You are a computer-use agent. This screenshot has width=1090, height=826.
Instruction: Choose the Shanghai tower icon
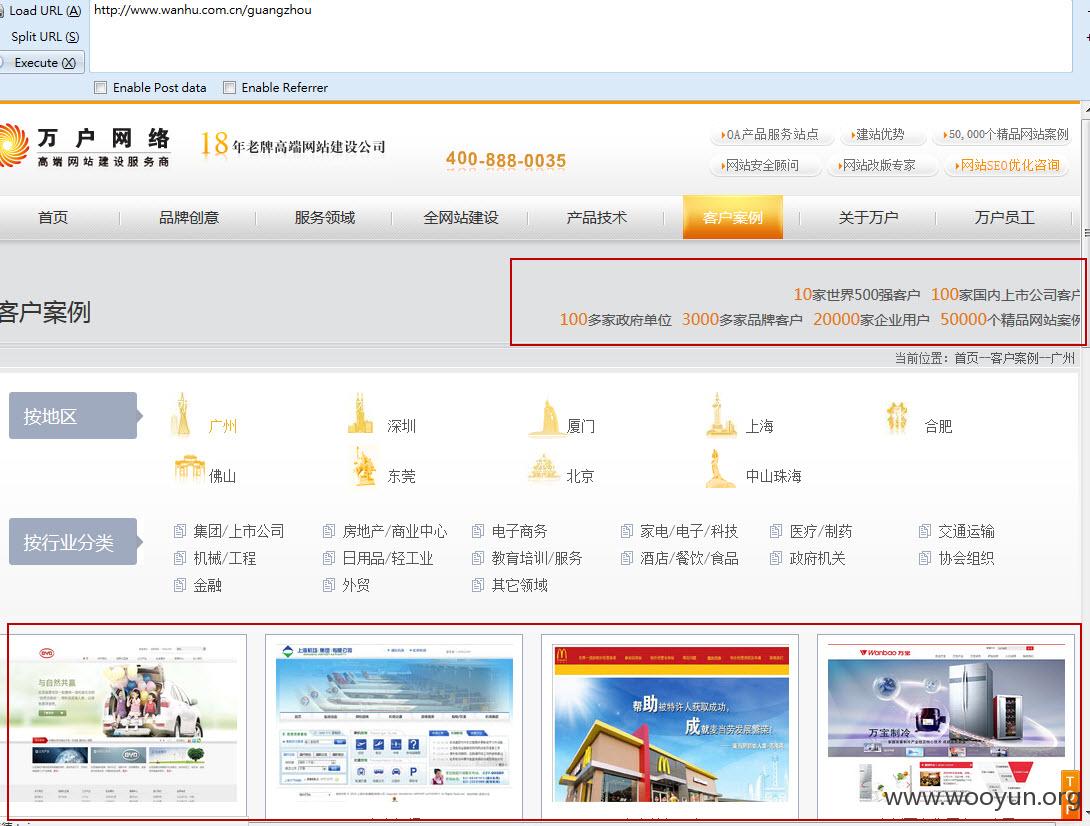click(720, 415)
